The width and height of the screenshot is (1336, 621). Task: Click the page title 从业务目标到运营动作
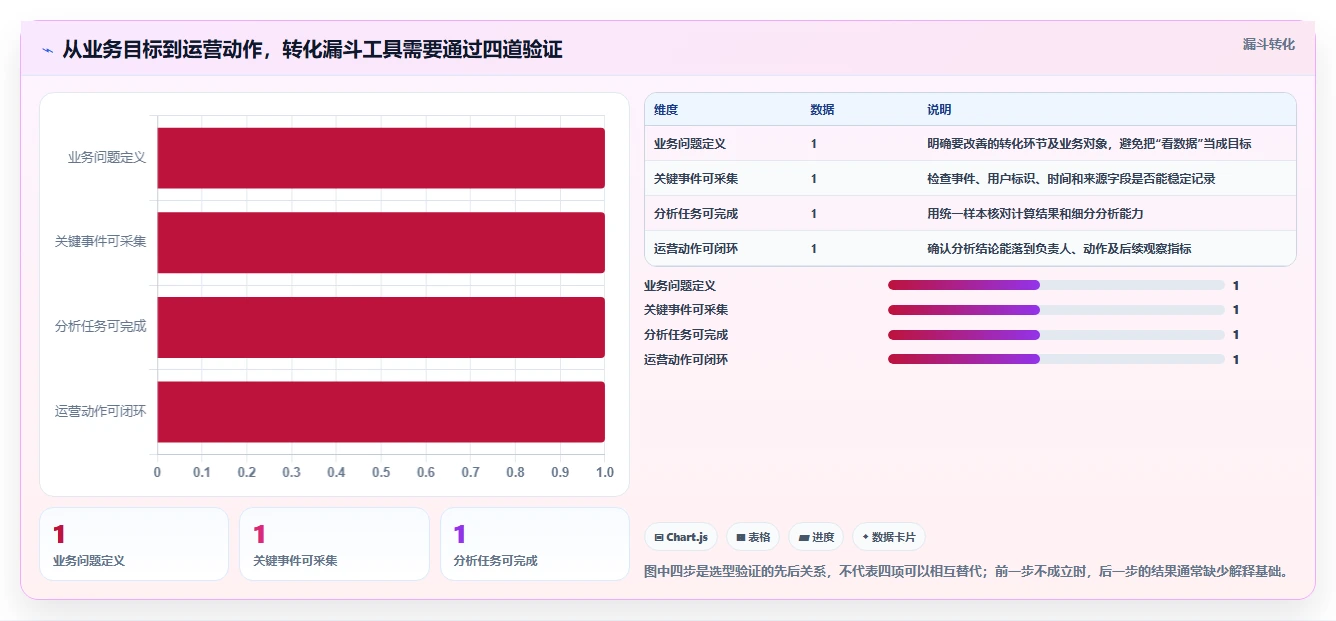[312, 50]
